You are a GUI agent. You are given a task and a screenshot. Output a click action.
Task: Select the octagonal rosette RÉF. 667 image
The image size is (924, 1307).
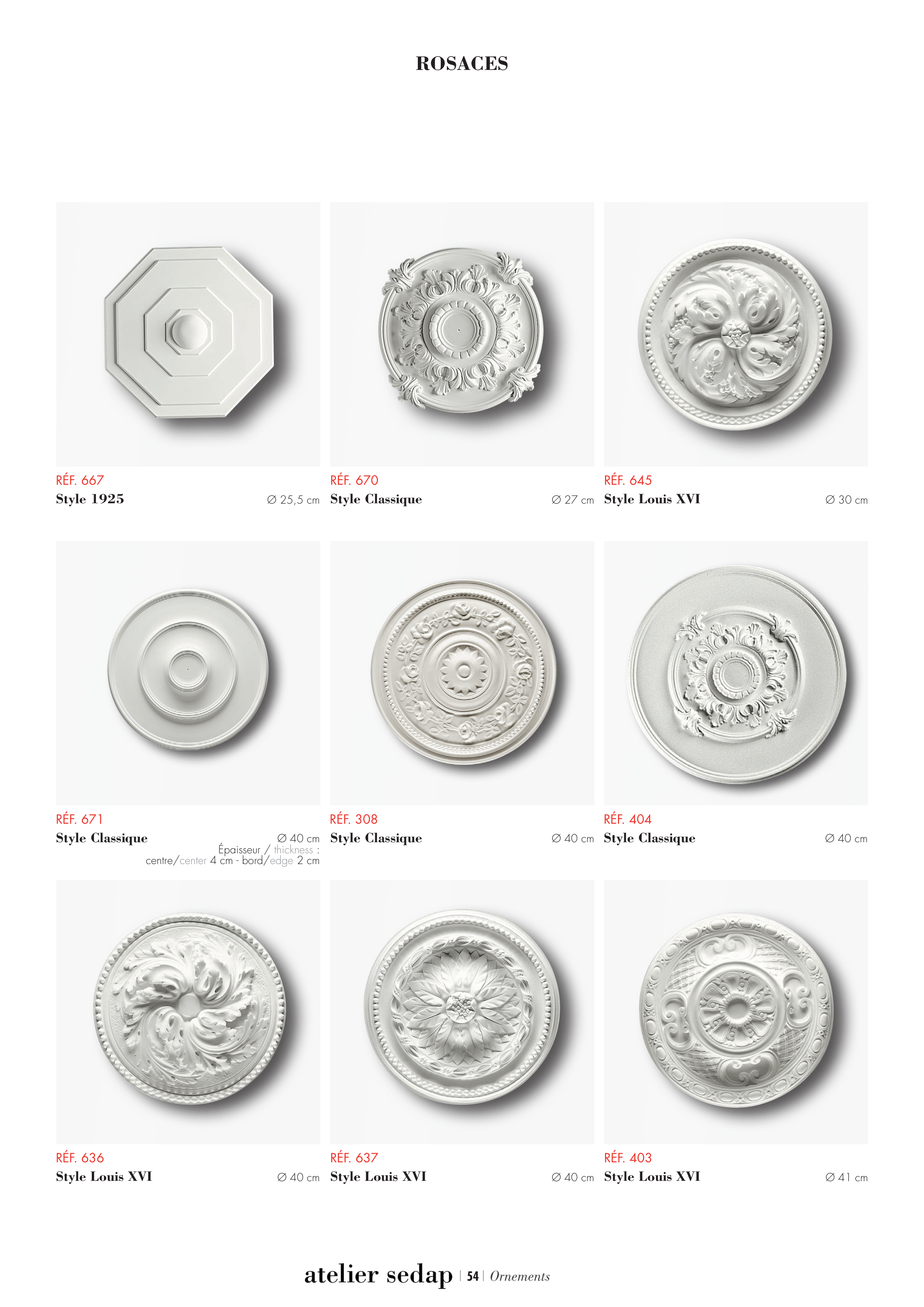point(188,334)
